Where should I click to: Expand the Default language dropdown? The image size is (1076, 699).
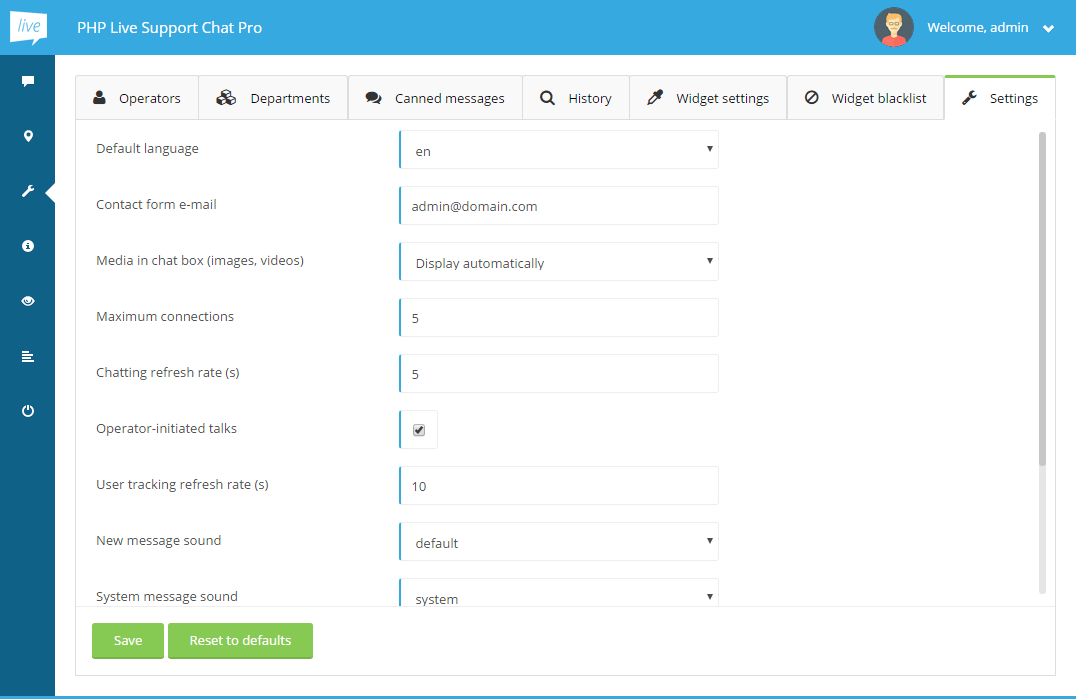point(559,150)
